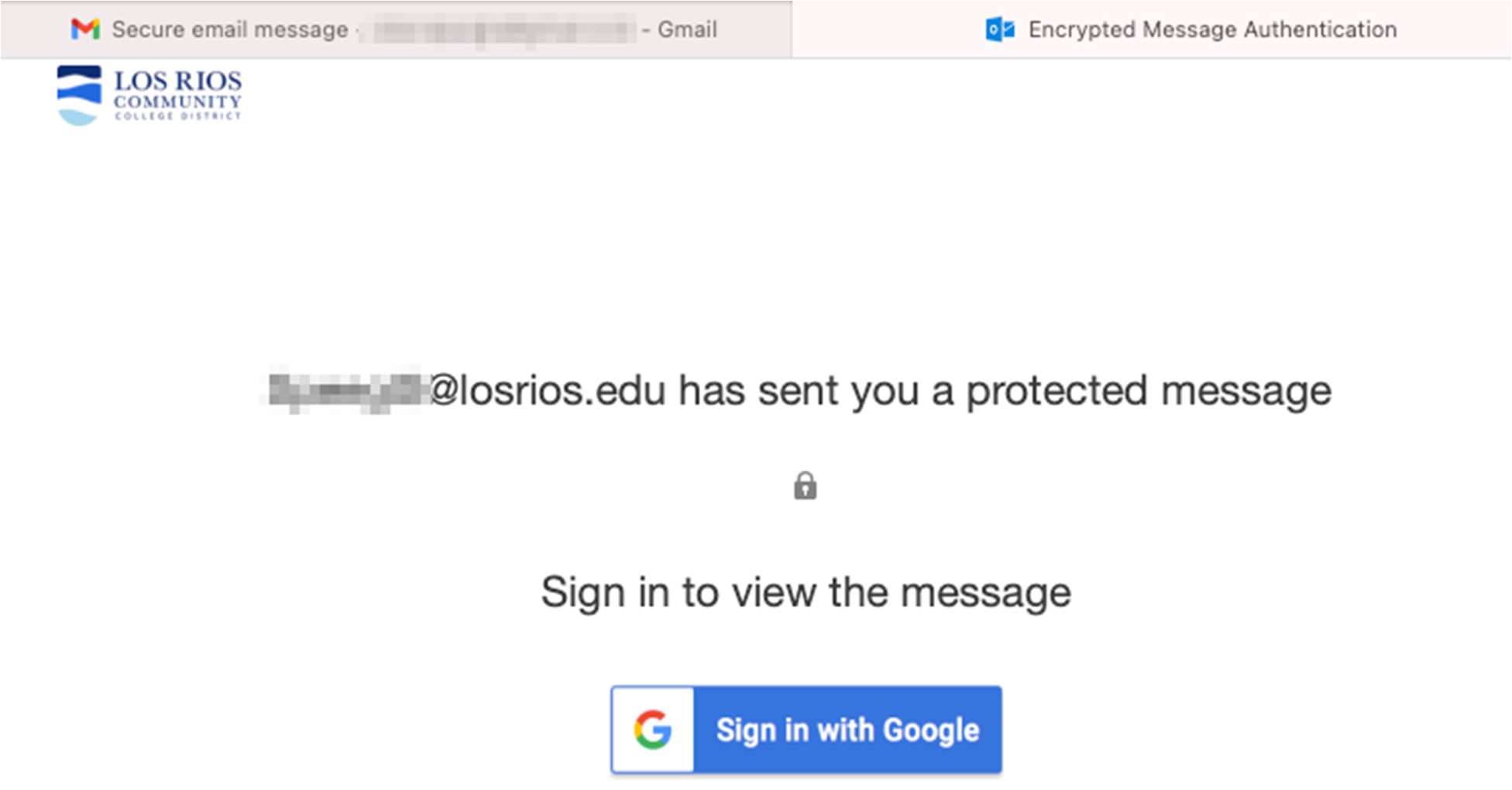Click the small 'COLLEGE DISTRICT' text in the logo
1512x790 pixels.
(x=178, y=116)
